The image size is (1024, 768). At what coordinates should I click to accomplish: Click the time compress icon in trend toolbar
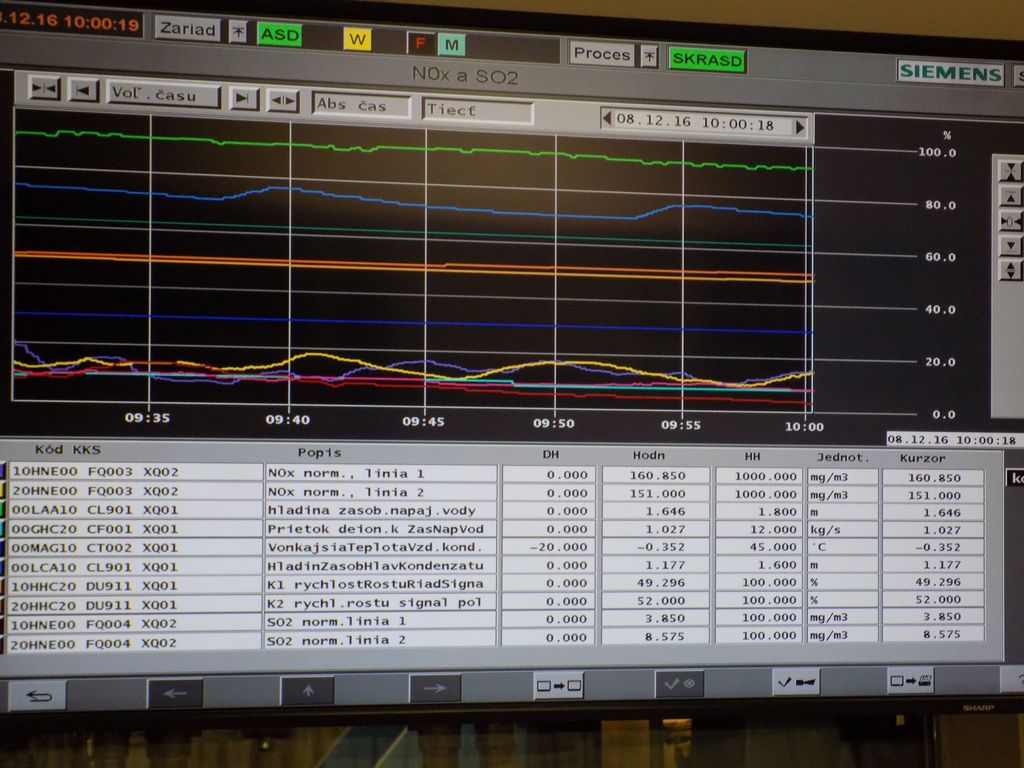(44, 90)
